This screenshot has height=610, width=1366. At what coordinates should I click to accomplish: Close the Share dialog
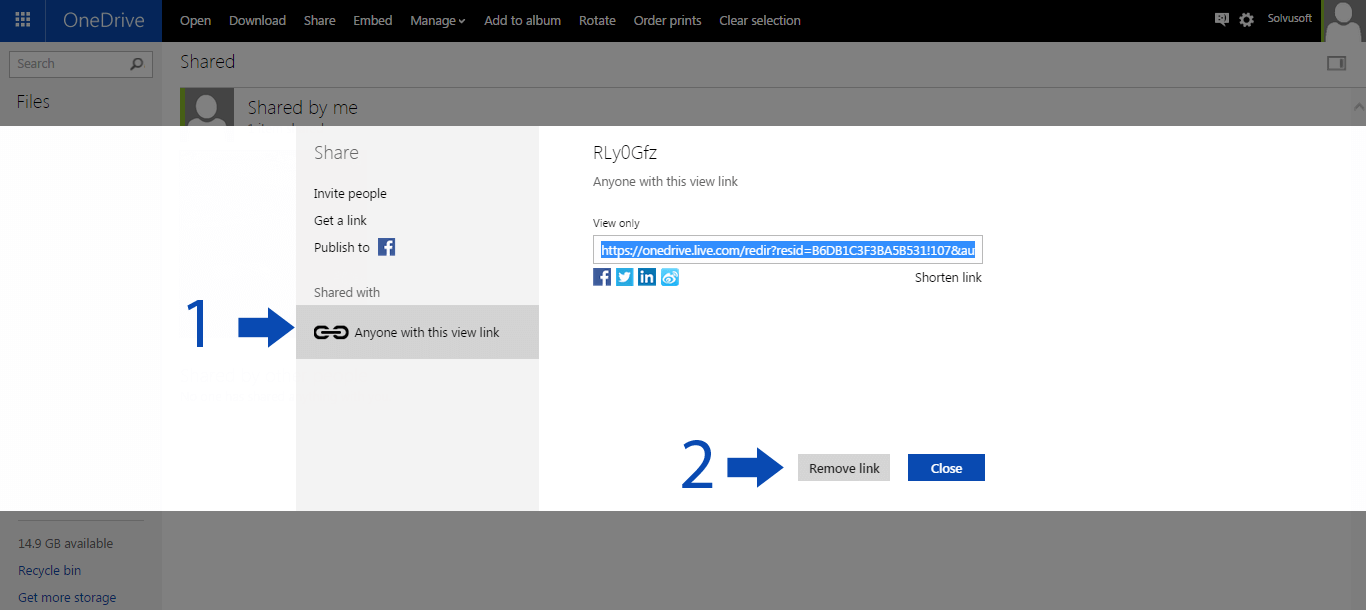point(946,468)
